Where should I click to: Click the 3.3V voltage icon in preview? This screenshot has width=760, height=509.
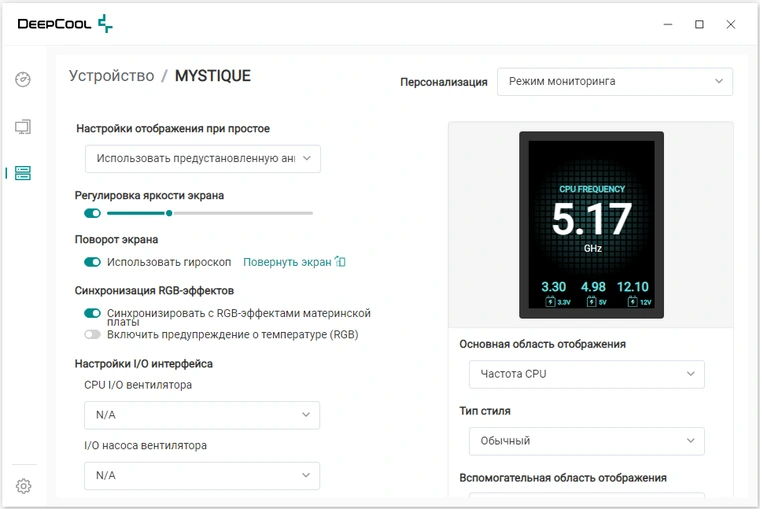pos(550,302)
